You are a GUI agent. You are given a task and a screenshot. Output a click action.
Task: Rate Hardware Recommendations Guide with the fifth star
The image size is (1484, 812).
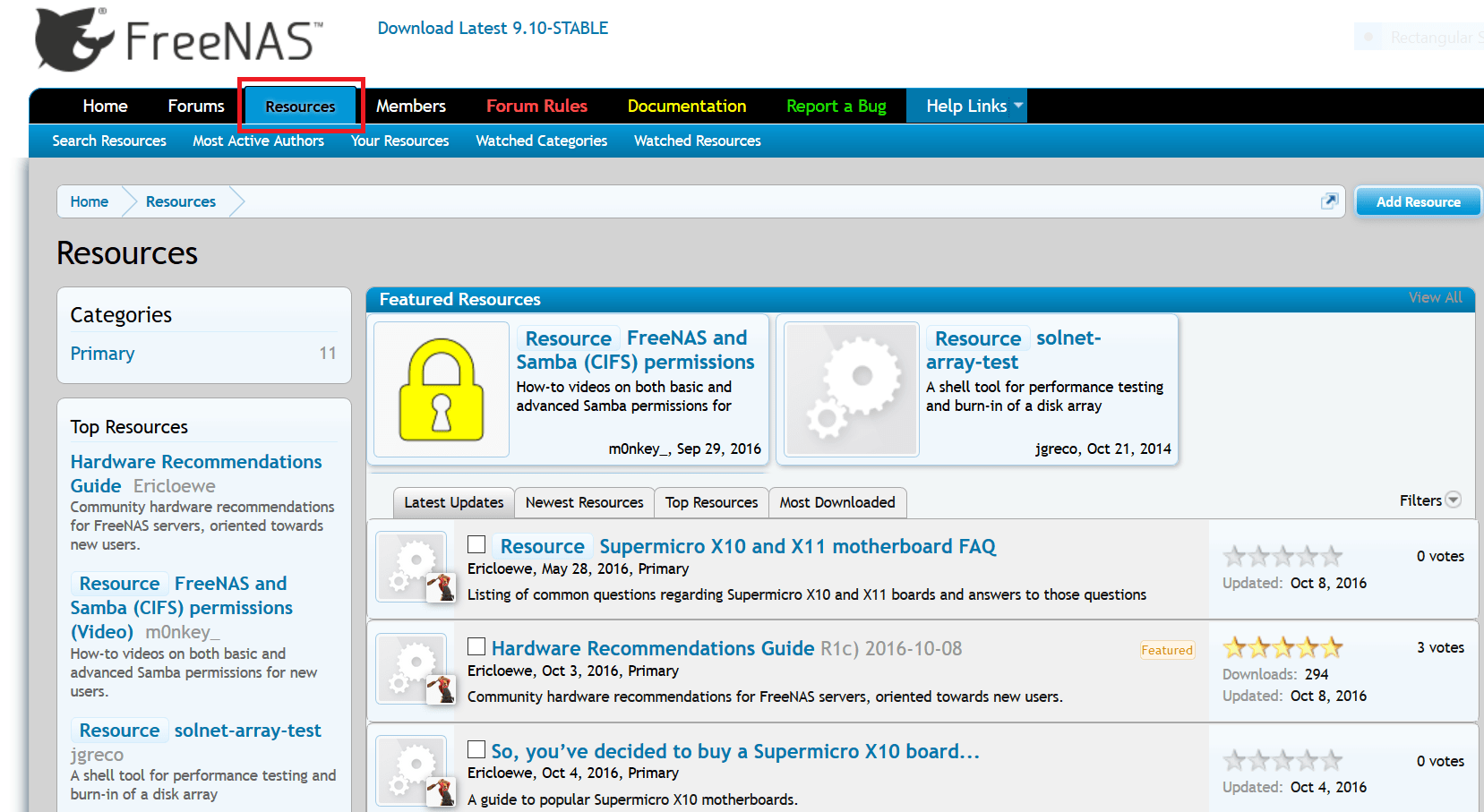point(1334,645)
